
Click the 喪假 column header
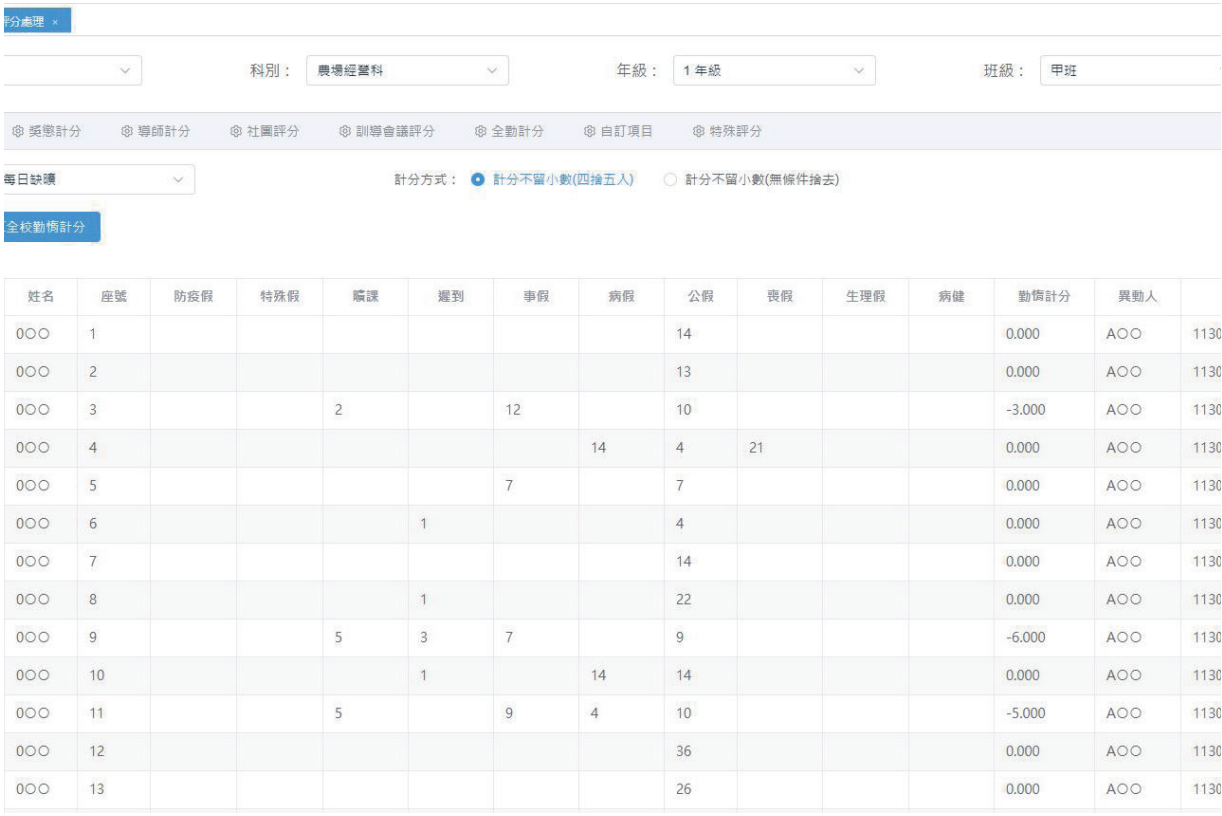(x=780, y=297)
